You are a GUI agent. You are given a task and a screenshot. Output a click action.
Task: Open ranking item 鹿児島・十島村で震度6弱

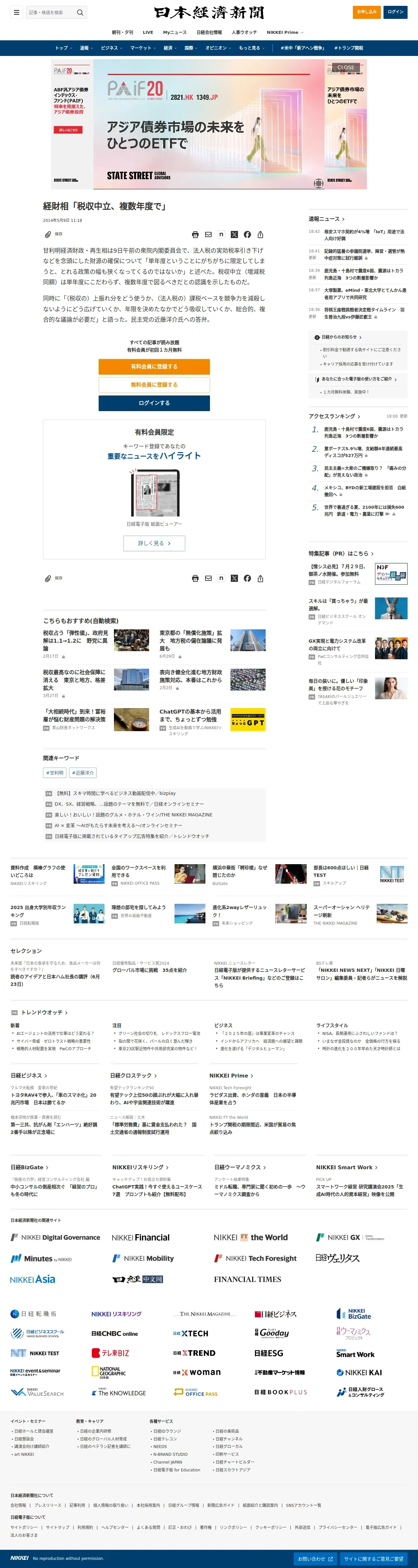point(363,432)
